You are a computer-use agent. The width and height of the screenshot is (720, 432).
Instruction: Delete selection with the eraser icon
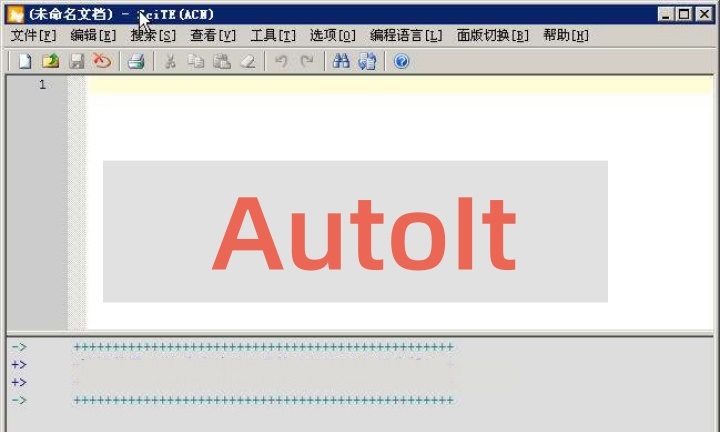tap(248, 61)
